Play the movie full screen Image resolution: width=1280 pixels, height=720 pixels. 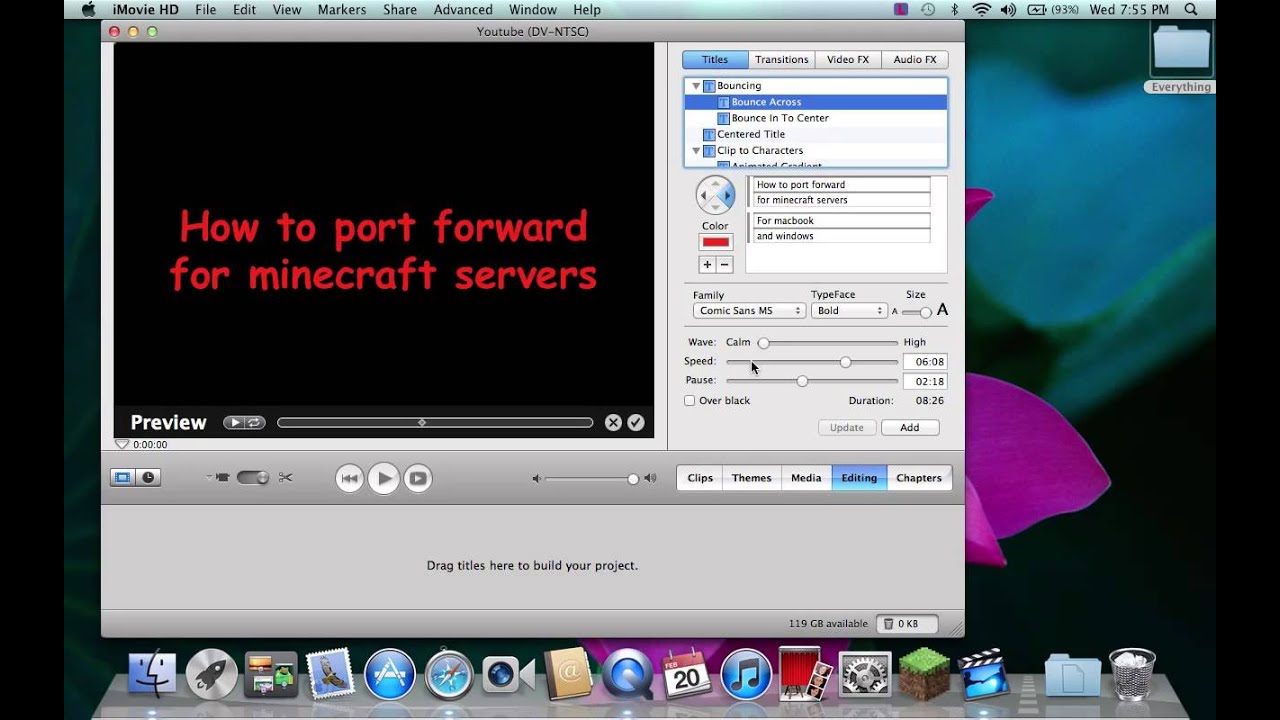pos(418,478)
